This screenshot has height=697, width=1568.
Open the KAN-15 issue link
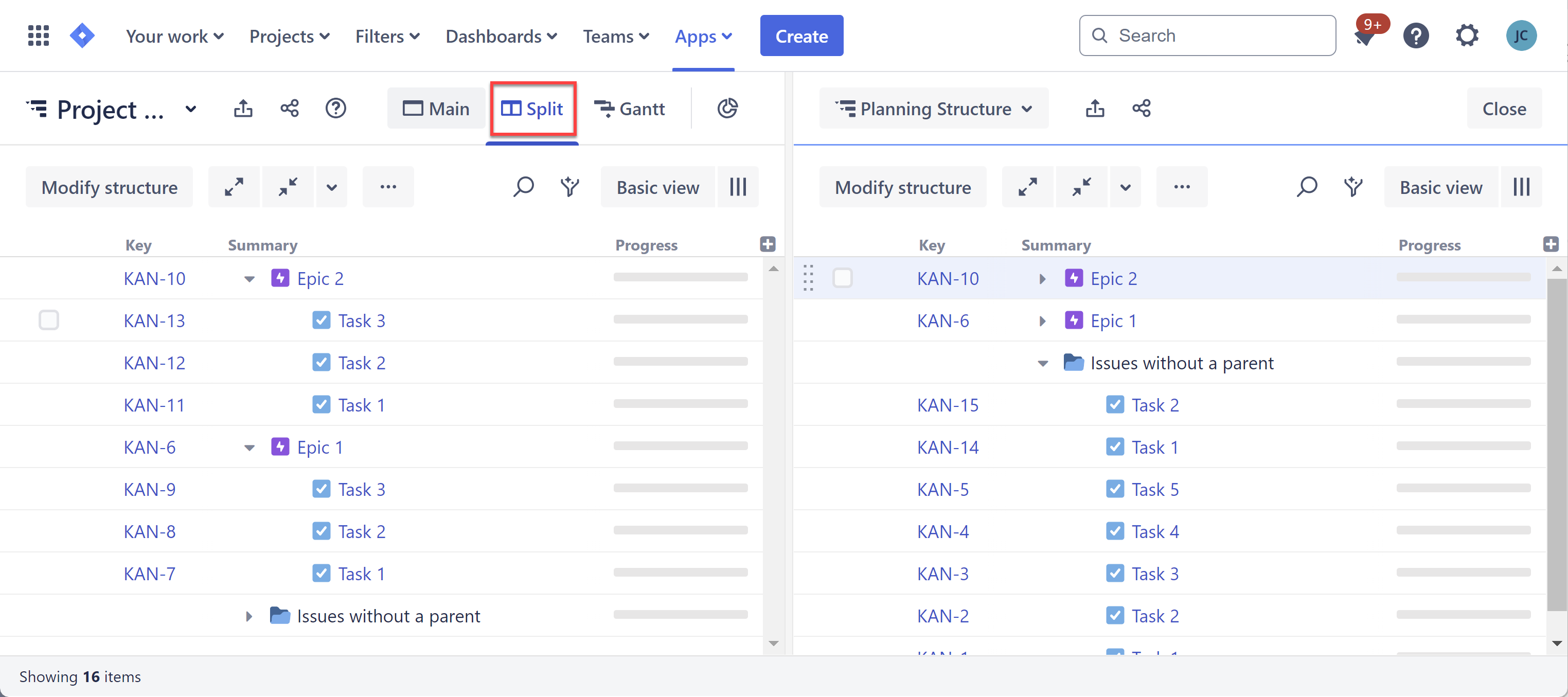pos(947,405)
